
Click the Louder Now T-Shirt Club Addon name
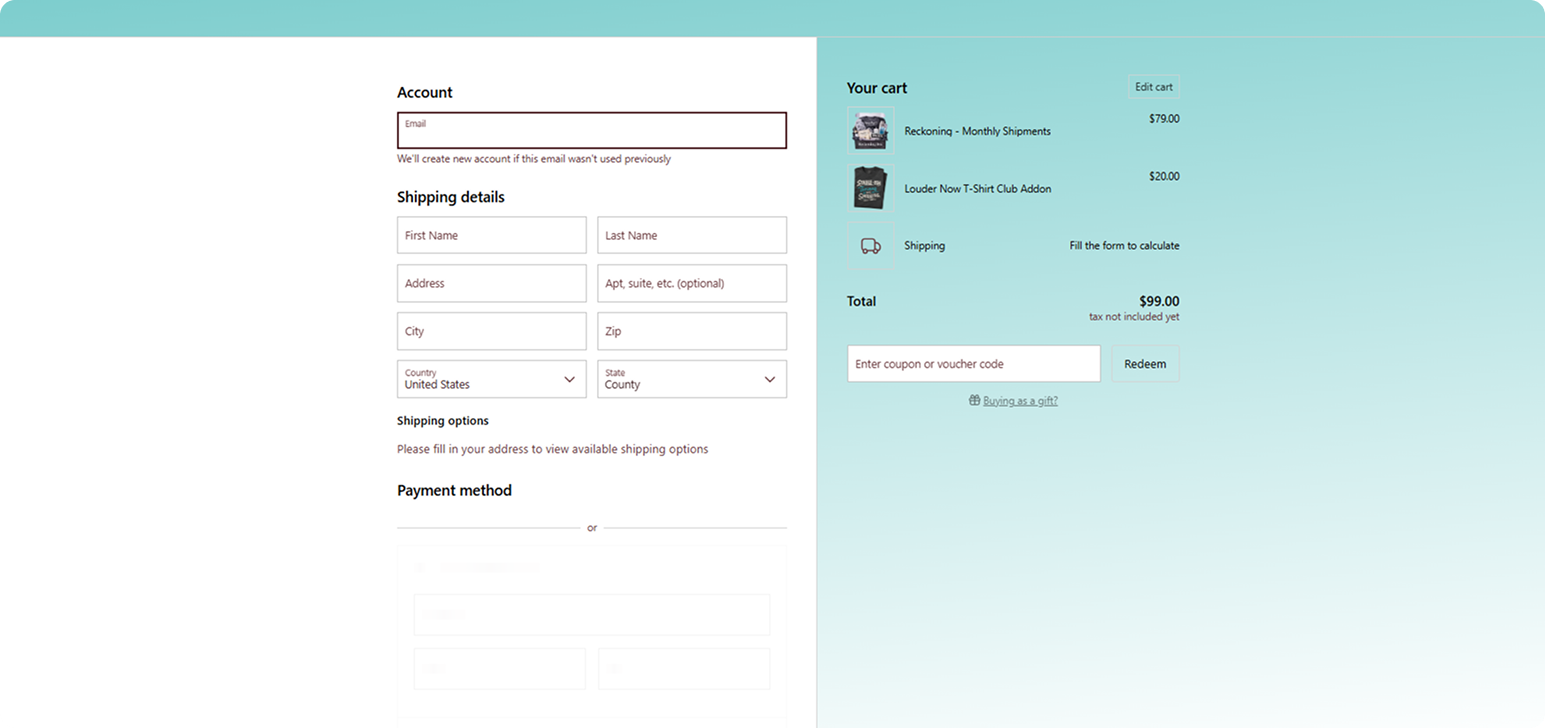[x=977, y=189]
